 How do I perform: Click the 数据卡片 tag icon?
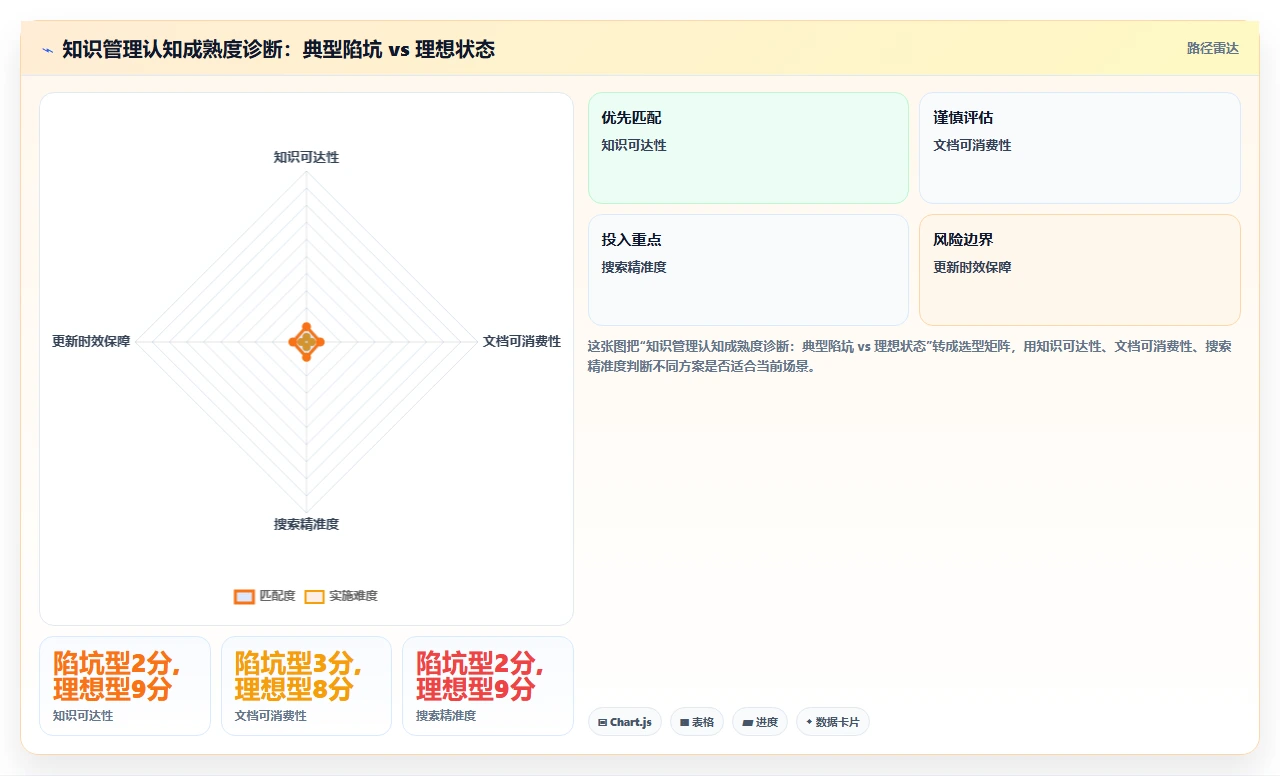pyautogui.click(x=809, y=722)
